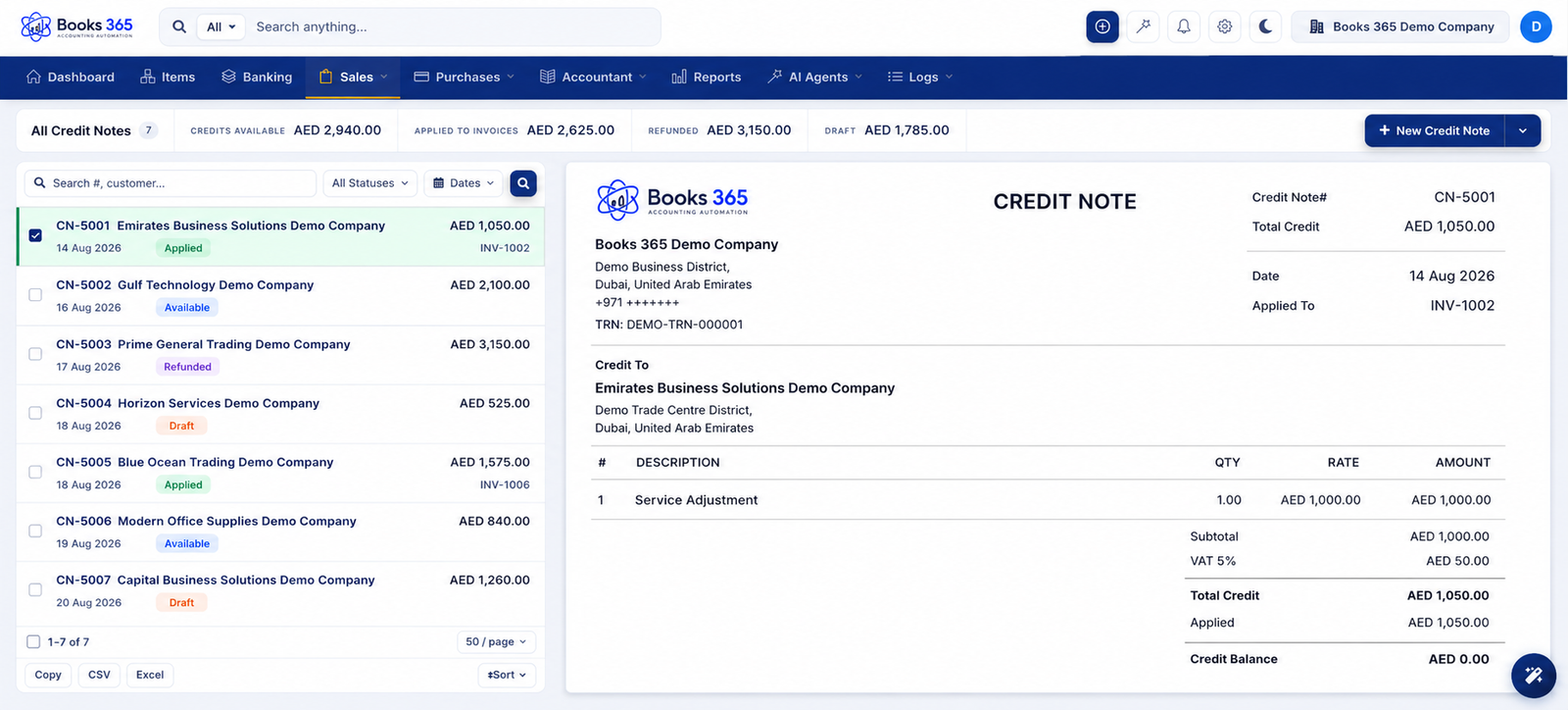This screenshot has width=1568, height=710.
Task: Check the CN-5006 row checkbox
Action: (x=35, y=531)
